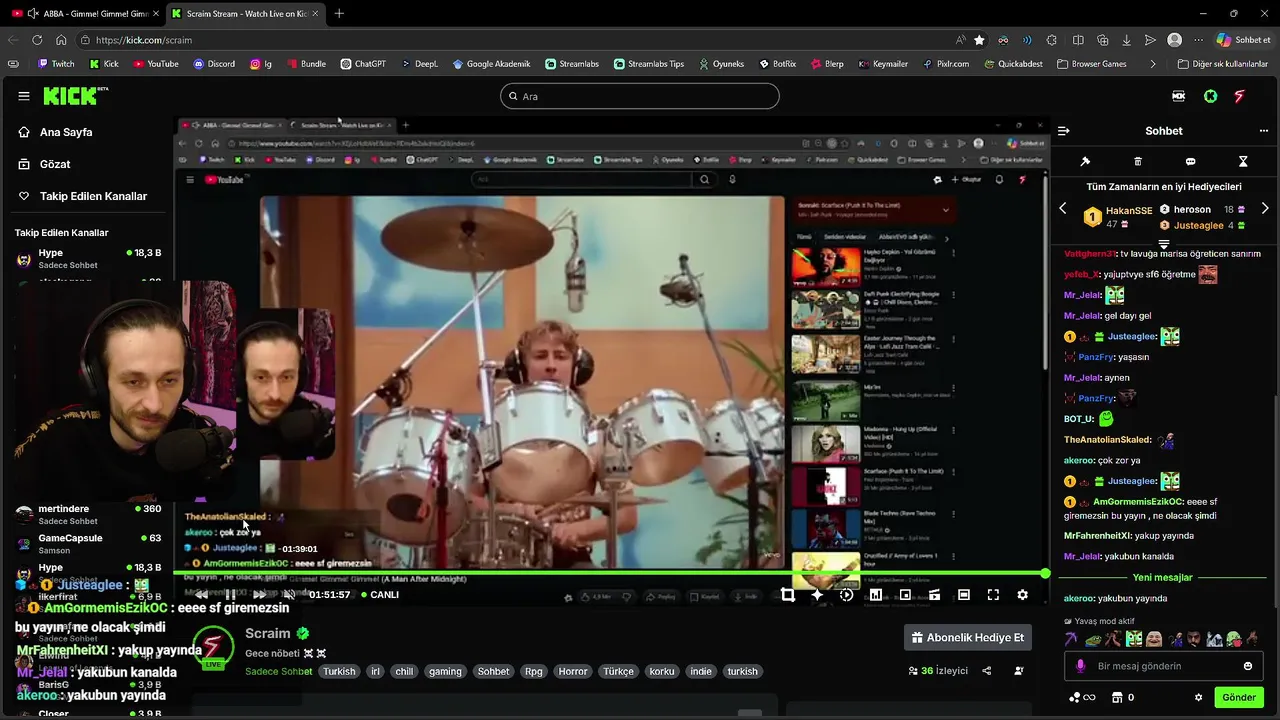The height and width of the screenshot is (720, 1280).
Task: Open Sohbet et Copilot button
Action: pos(1243,40)
